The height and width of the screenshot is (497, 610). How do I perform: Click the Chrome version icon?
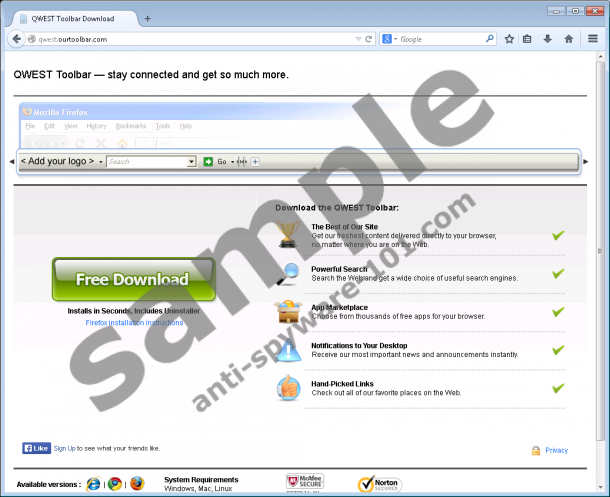pyautogui.click(x=115, y=484)
